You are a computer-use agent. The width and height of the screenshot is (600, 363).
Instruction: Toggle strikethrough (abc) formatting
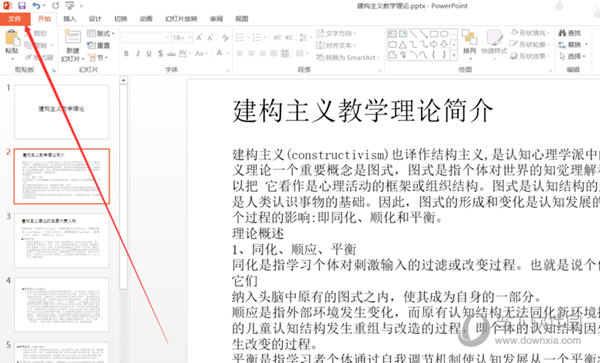(171, 54)
